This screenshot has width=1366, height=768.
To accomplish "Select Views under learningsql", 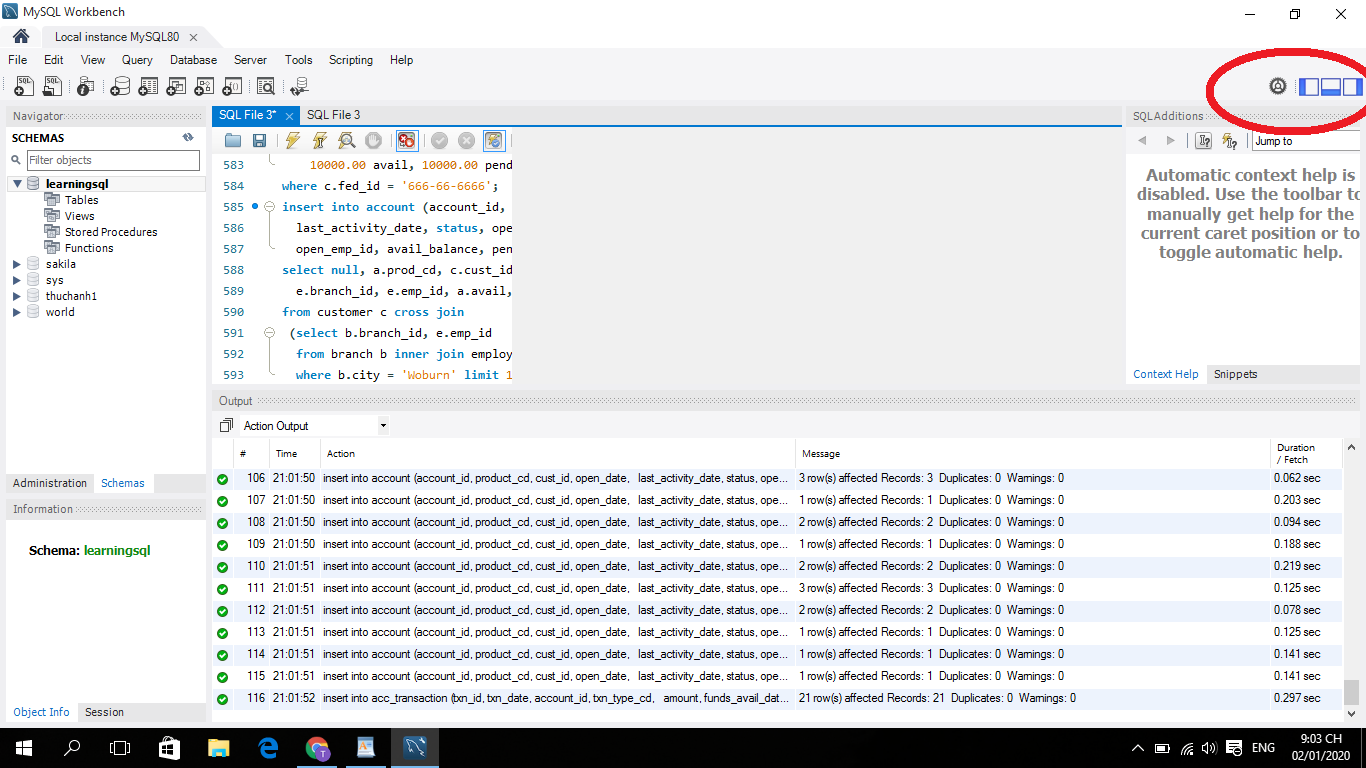I will point(79,216).
